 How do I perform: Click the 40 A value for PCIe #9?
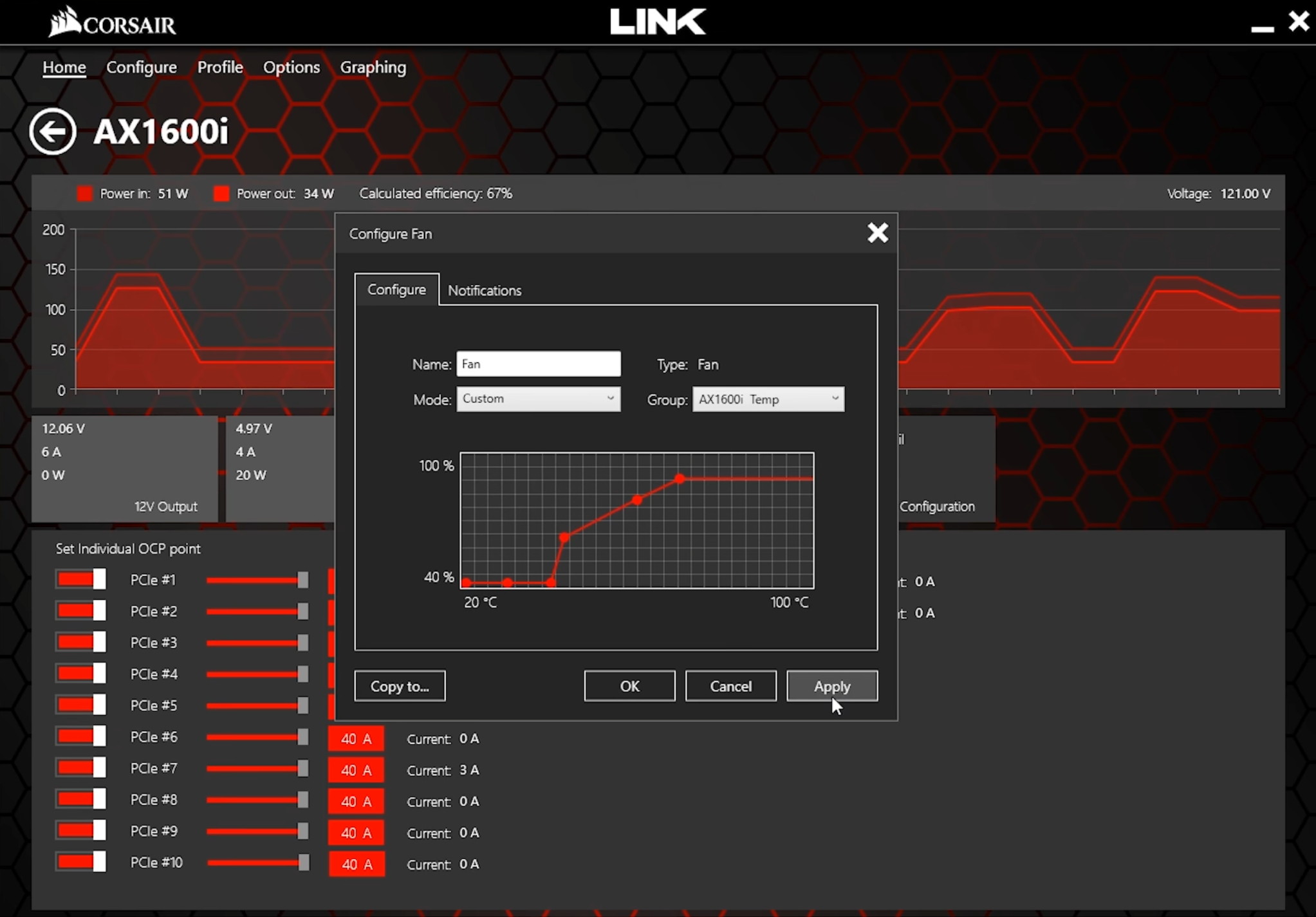tap(356, 833)
